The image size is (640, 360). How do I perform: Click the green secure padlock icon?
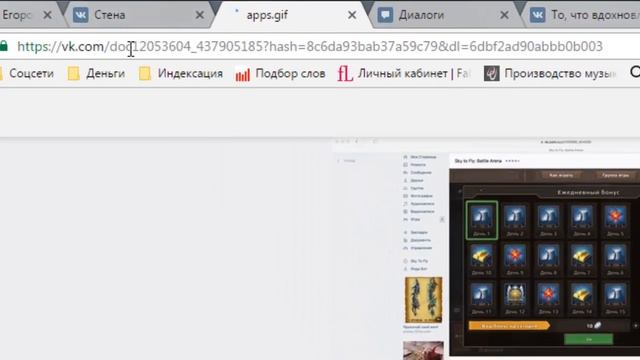point(4,46)
